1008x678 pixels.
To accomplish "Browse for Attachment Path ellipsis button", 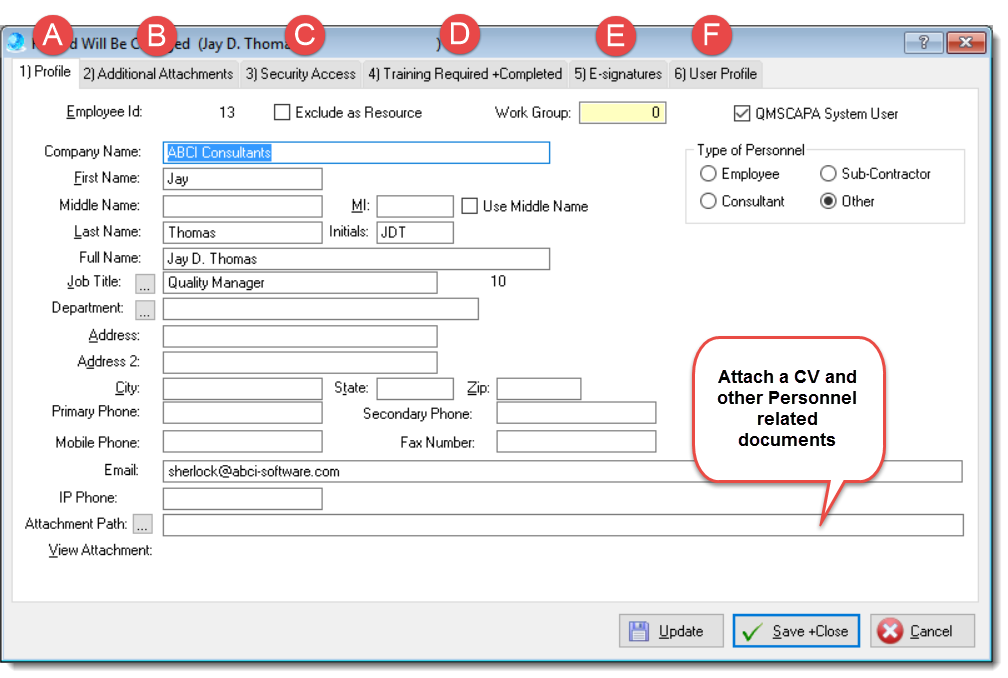I will pos(145,524).
